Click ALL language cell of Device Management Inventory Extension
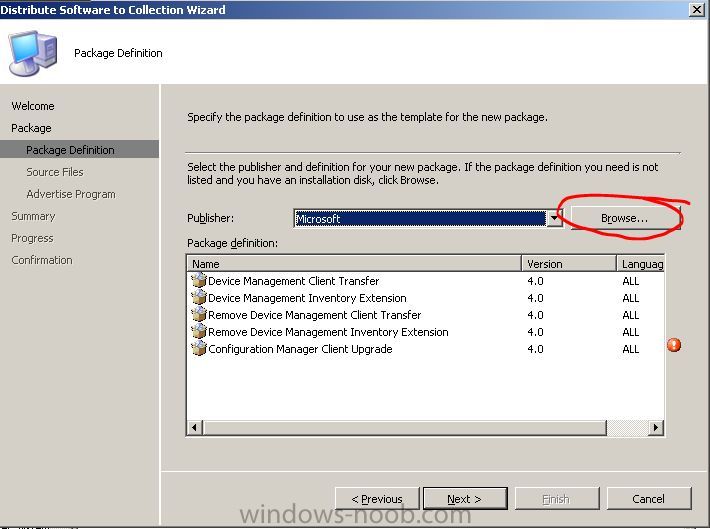This screenshot has height=529, width=710. point(630,298)
